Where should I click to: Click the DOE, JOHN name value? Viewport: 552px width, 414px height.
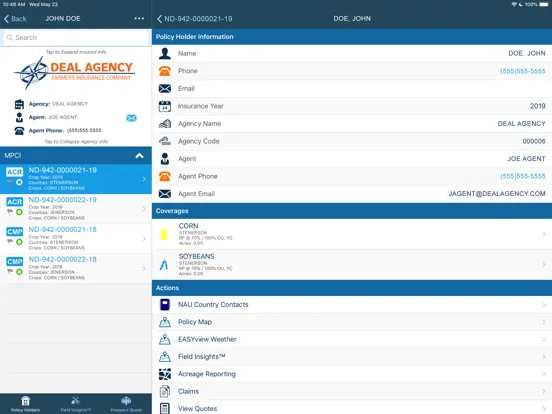click(x=527, y=54)
